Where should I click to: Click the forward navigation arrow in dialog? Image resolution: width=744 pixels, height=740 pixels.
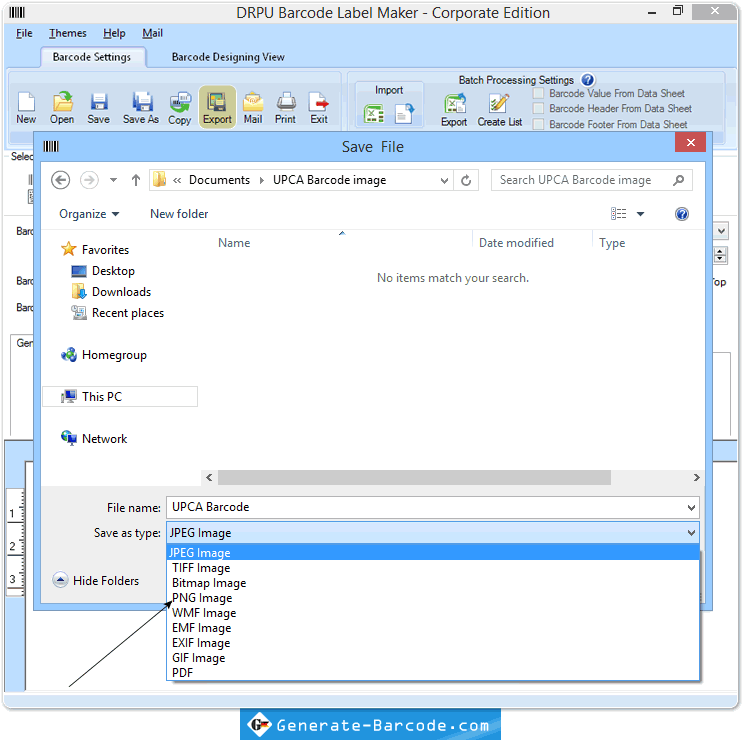[x=89, y=180]
